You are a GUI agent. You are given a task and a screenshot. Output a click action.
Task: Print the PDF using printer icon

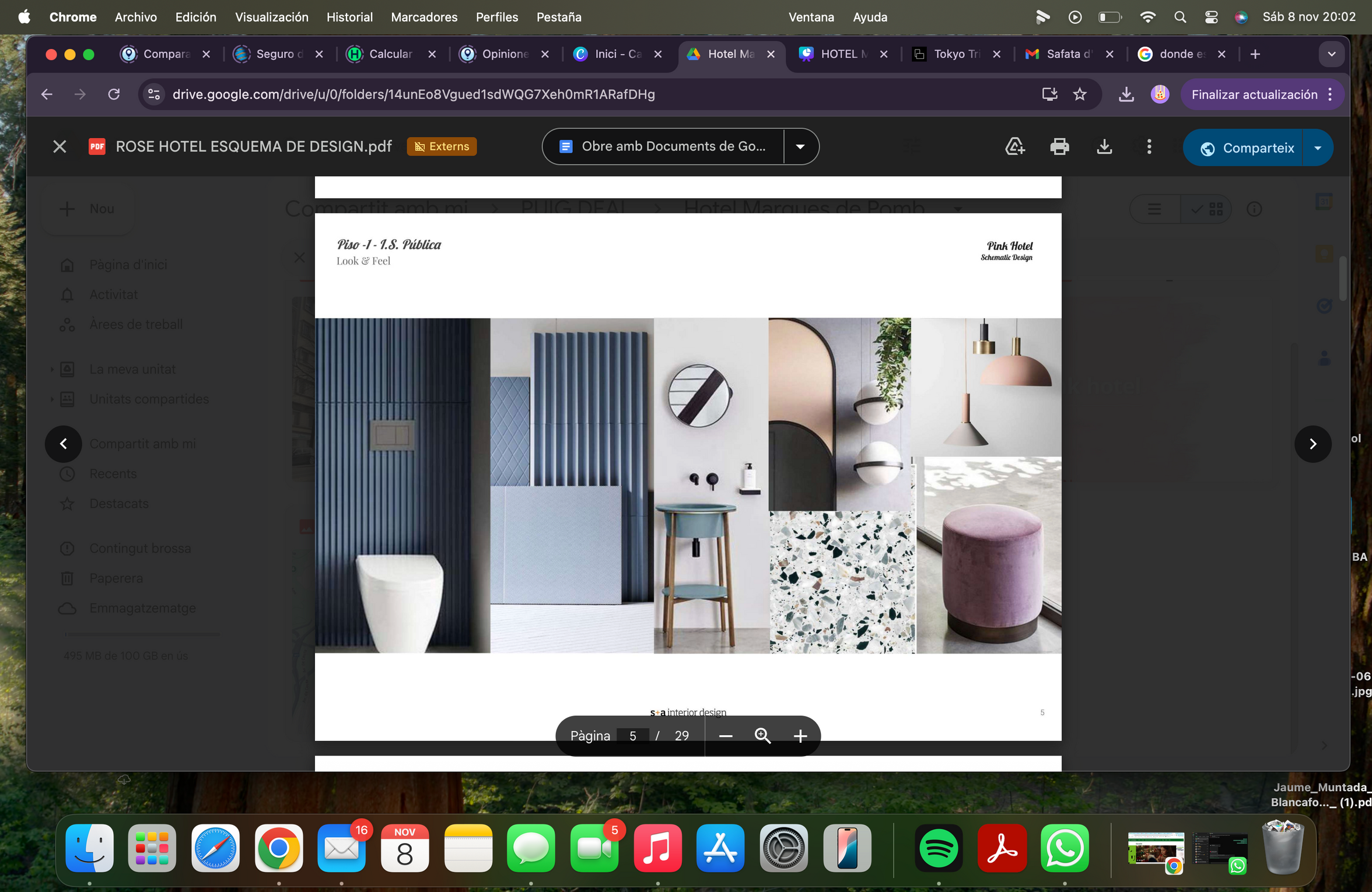pos(1059,146)
